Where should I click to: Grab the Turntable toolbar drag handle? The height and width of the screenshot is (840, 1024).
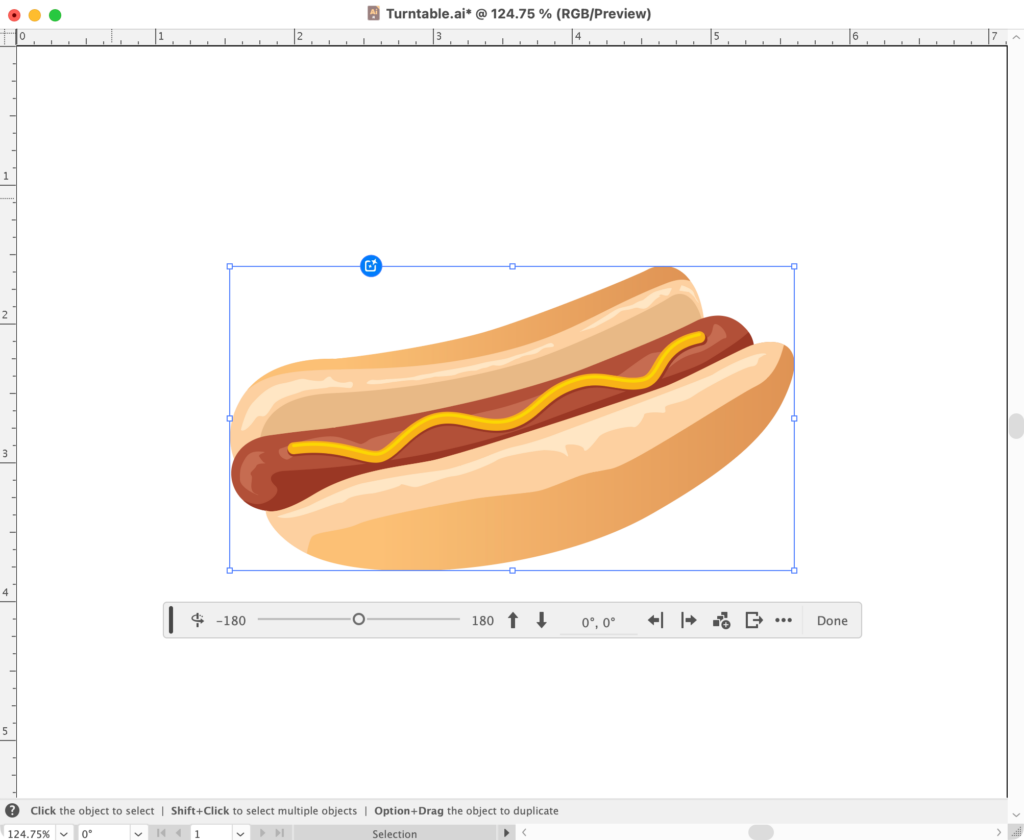point(171,620)
